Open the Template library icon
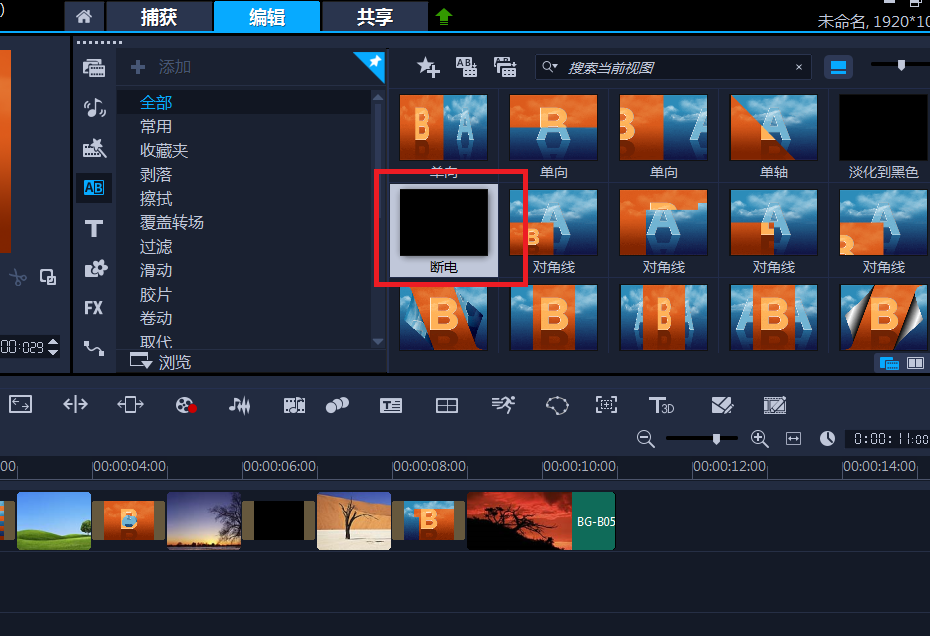Viewport: 930px width, 636px height. pos(94,148)
